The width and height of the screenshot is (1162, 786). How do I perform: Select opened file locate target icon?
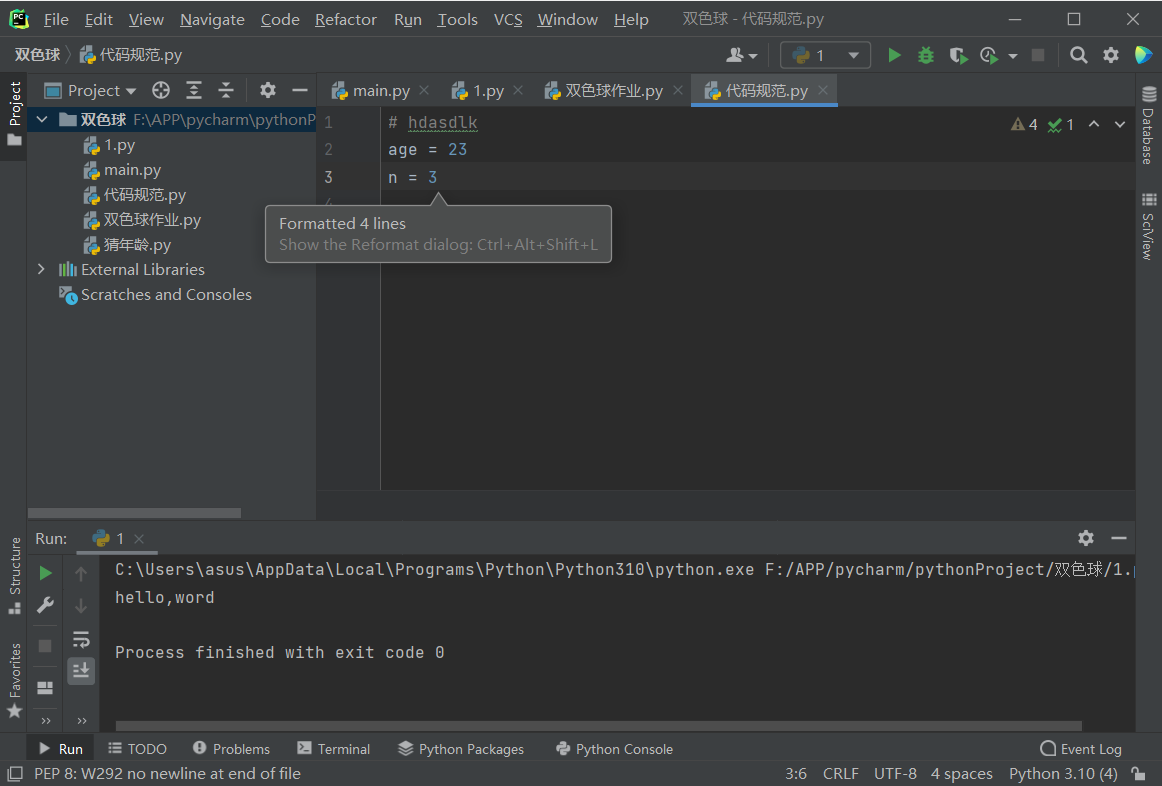pyautogui.click(x=161, y=90)
